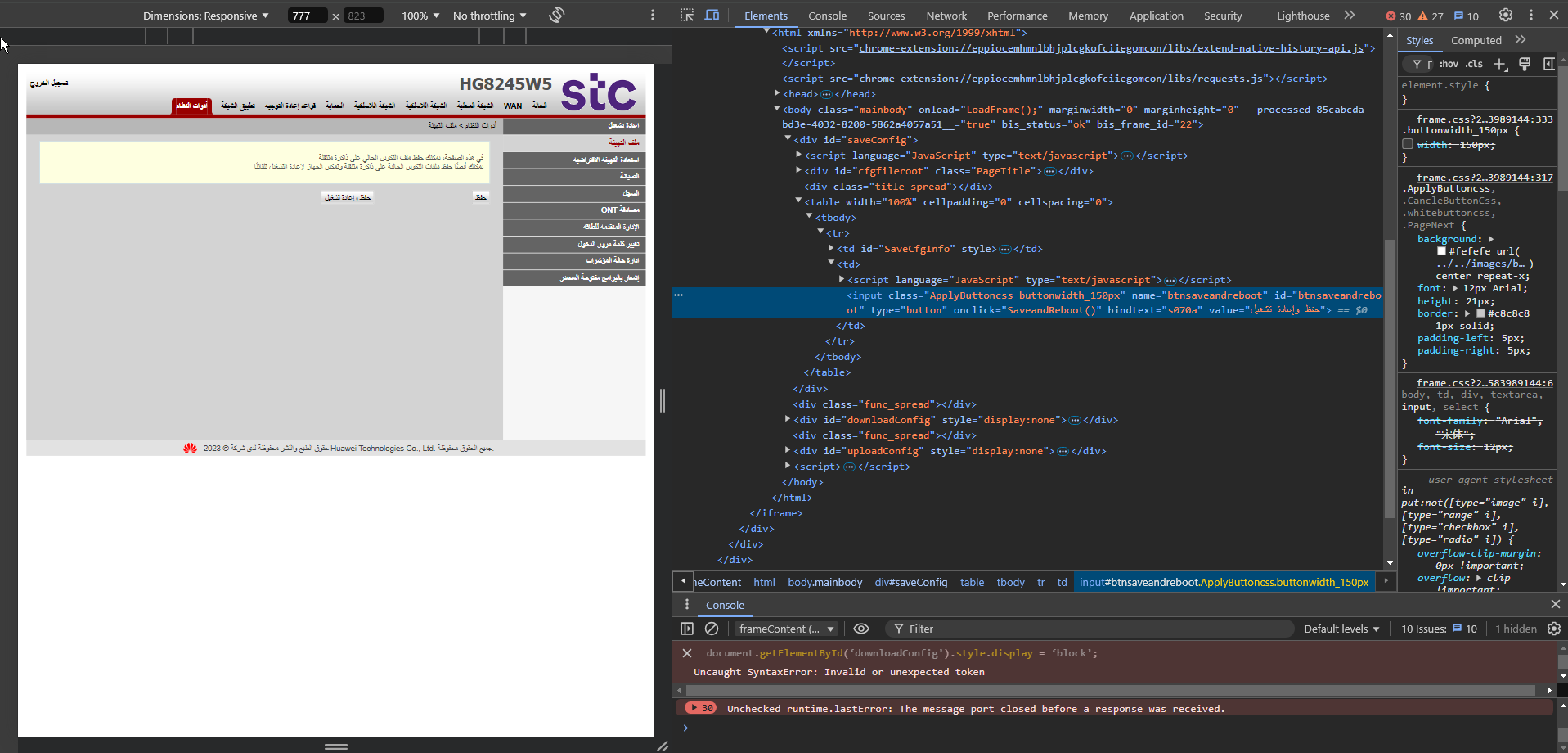Switch to the Computed tab

1476,40
